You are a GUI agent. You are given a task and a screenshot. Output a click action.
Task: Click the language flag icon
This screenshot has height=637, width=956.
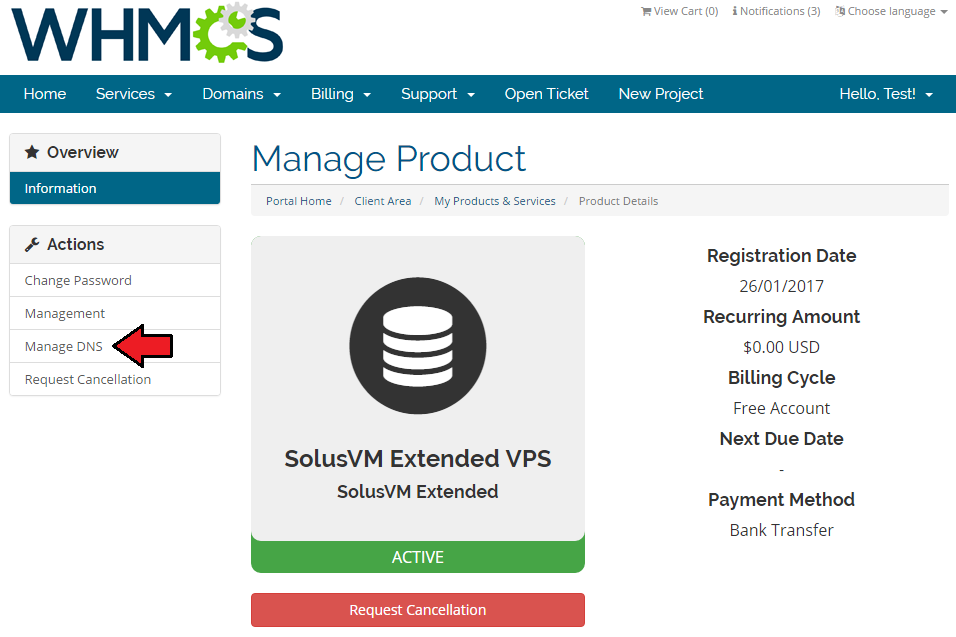click(840, 11)
